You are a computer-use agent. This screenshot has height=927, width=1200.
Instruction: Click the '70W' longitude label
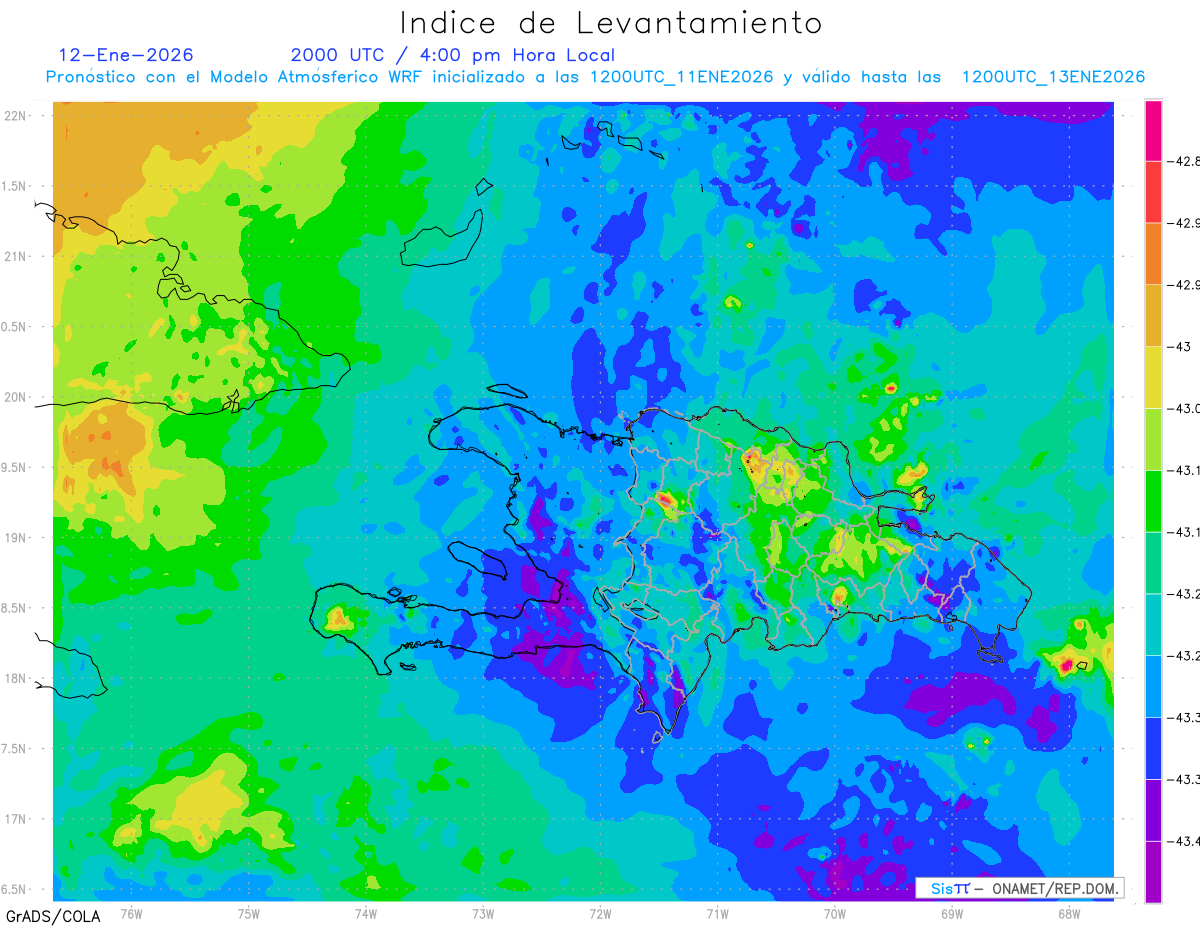[834, 913]
